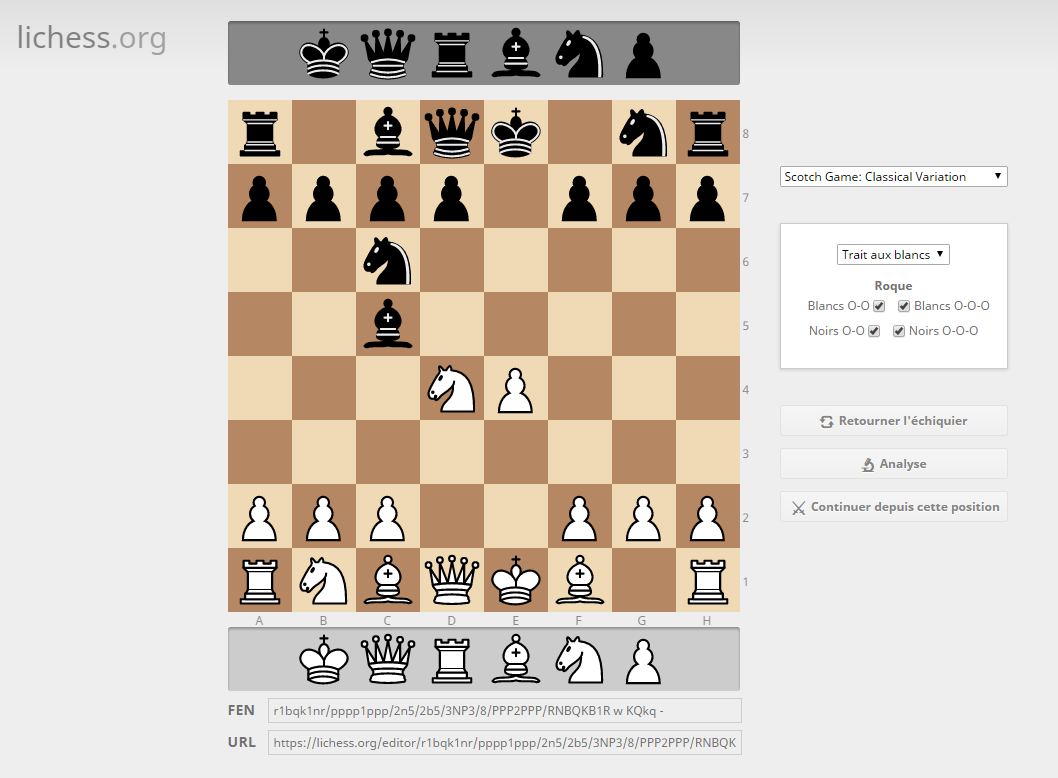This screenshot has width=1058, height=778.
Task: Open the Trait aux blancs dropdown
Action: 893,254
